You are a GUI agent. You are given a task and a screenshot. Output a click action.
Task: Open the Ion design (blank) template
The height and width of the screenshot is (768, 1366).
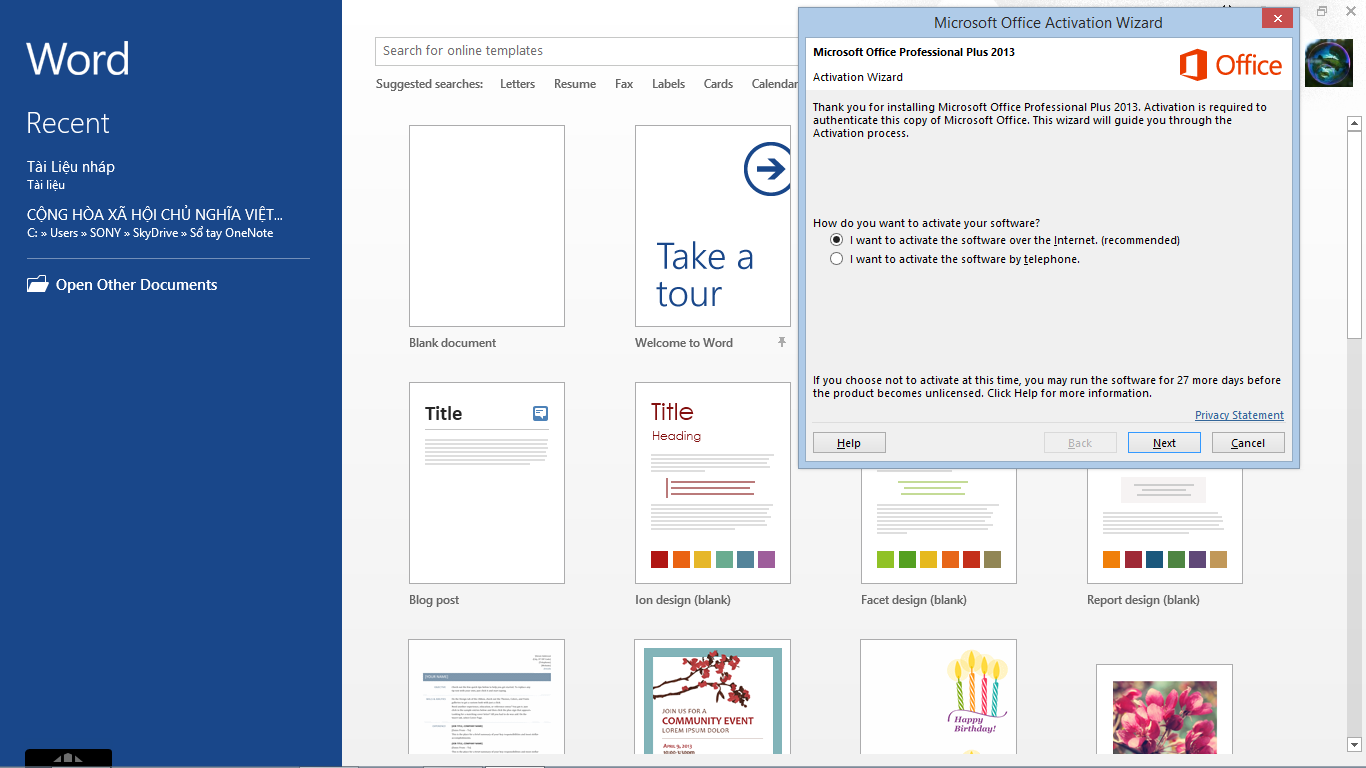(712, 483)
